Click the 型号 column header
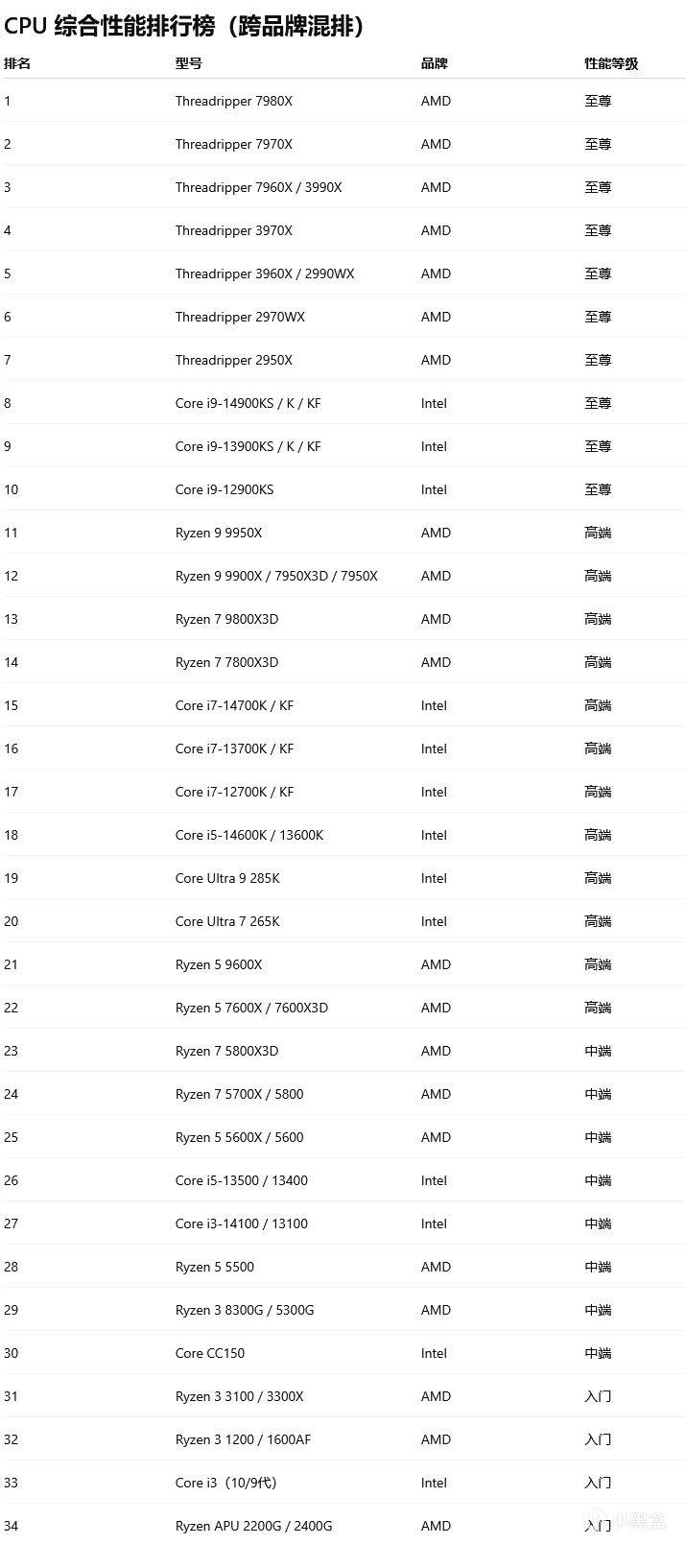 [x=189, y=63]
